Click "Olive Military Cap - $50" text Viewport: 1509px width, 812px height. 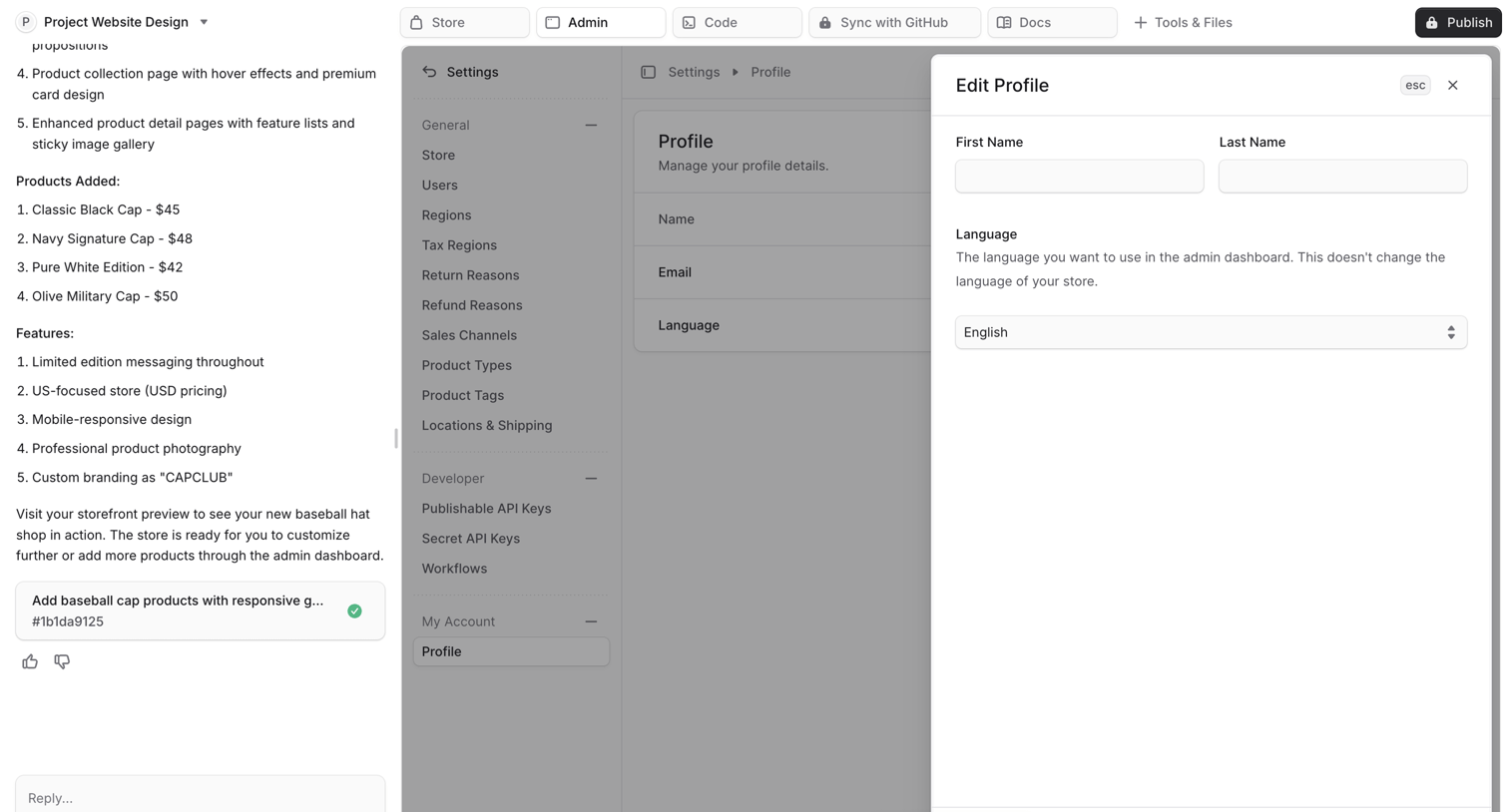click(x=105, y=296)
